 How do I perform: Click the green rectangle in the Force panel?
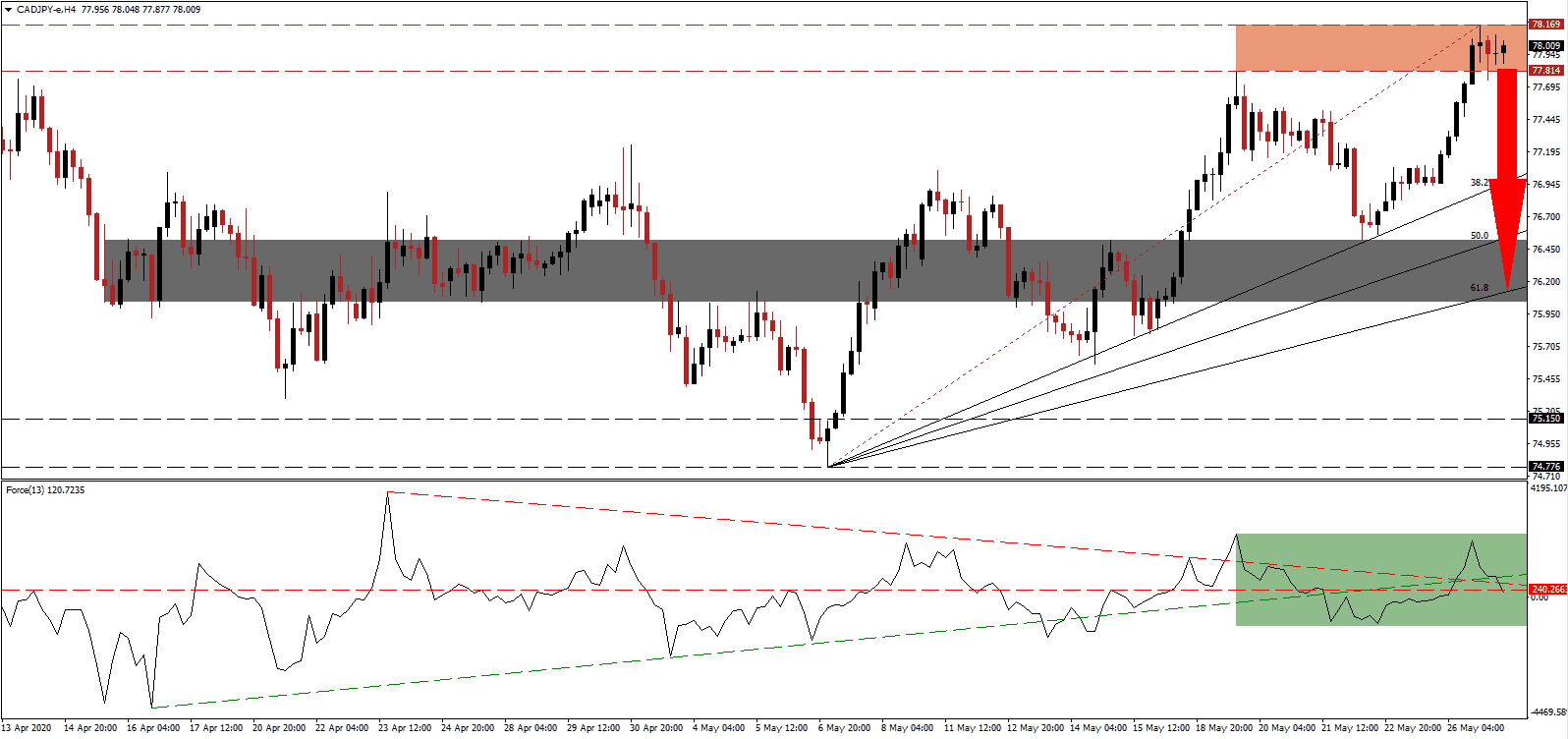tap(1375, 580)
